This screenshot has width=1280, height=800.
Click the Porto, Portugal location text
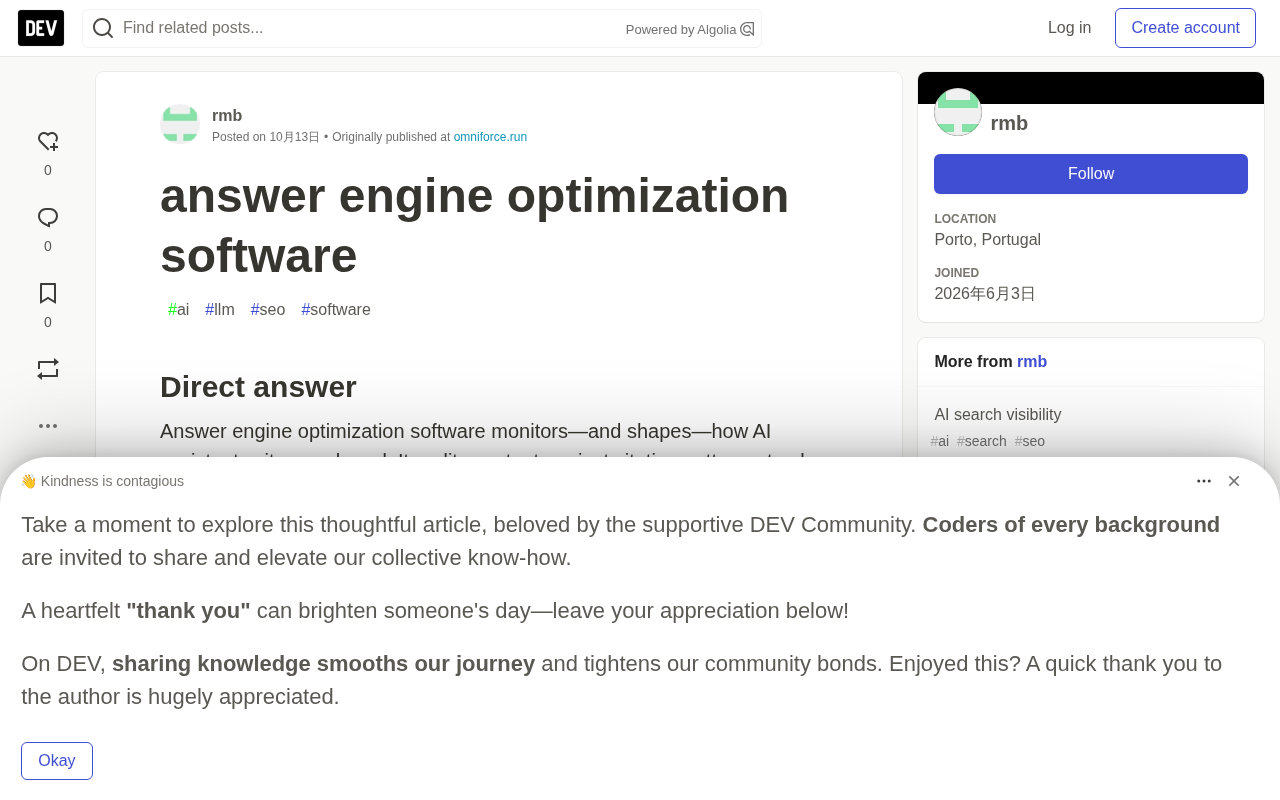click(988, 240)
